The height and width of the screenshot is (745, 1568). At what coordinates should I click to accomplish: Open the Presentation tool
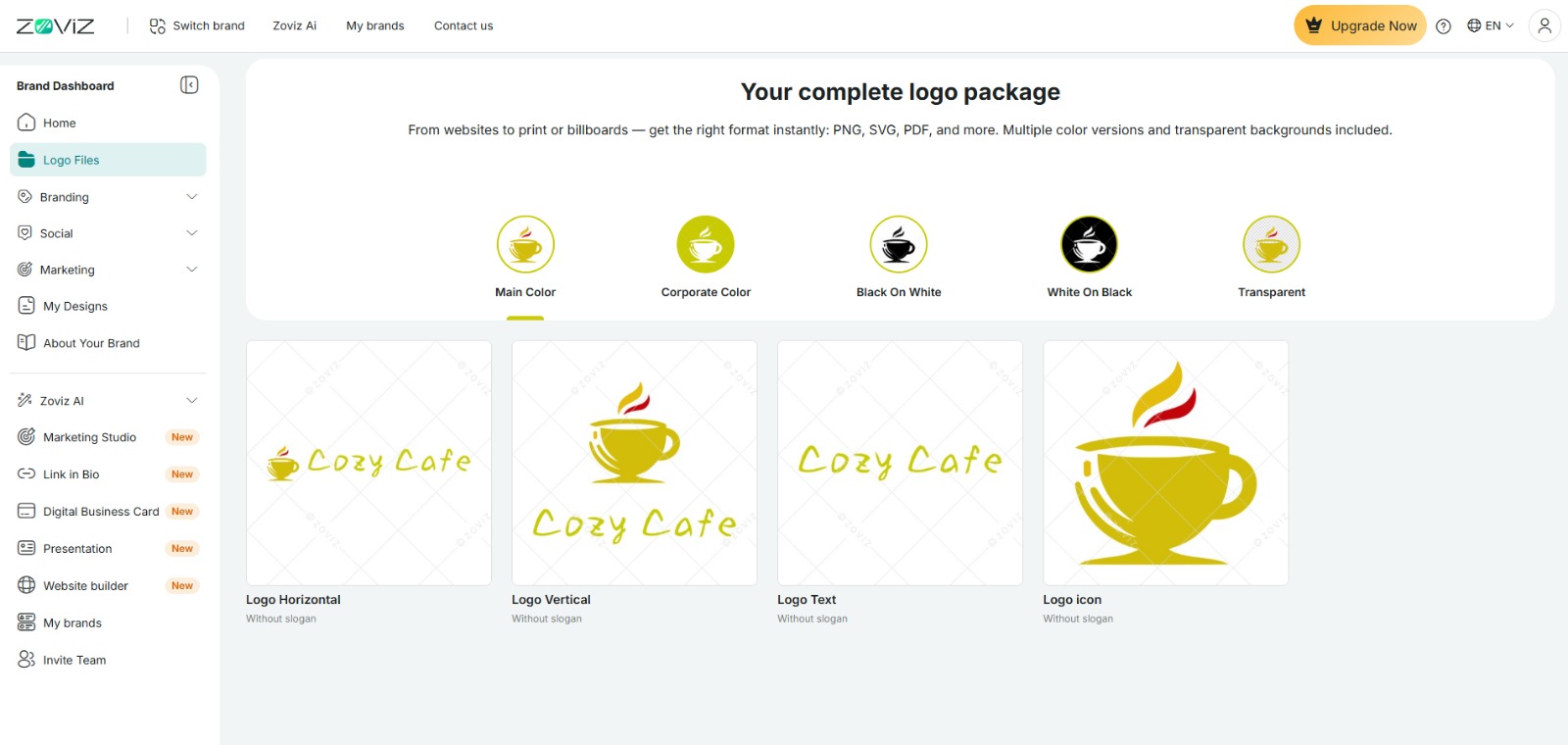(x=77, y=549)
